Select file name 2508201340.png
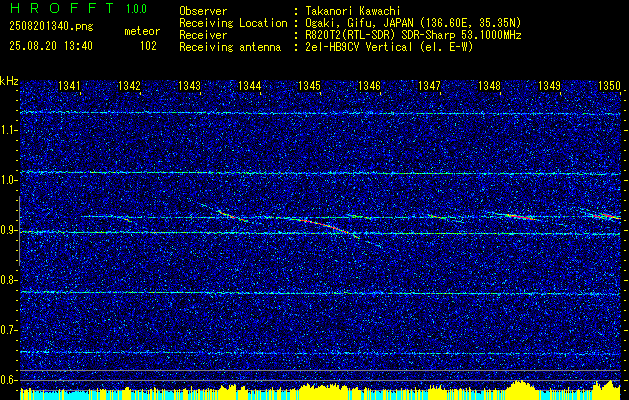The image size is (629, 400). coord(51,27)
